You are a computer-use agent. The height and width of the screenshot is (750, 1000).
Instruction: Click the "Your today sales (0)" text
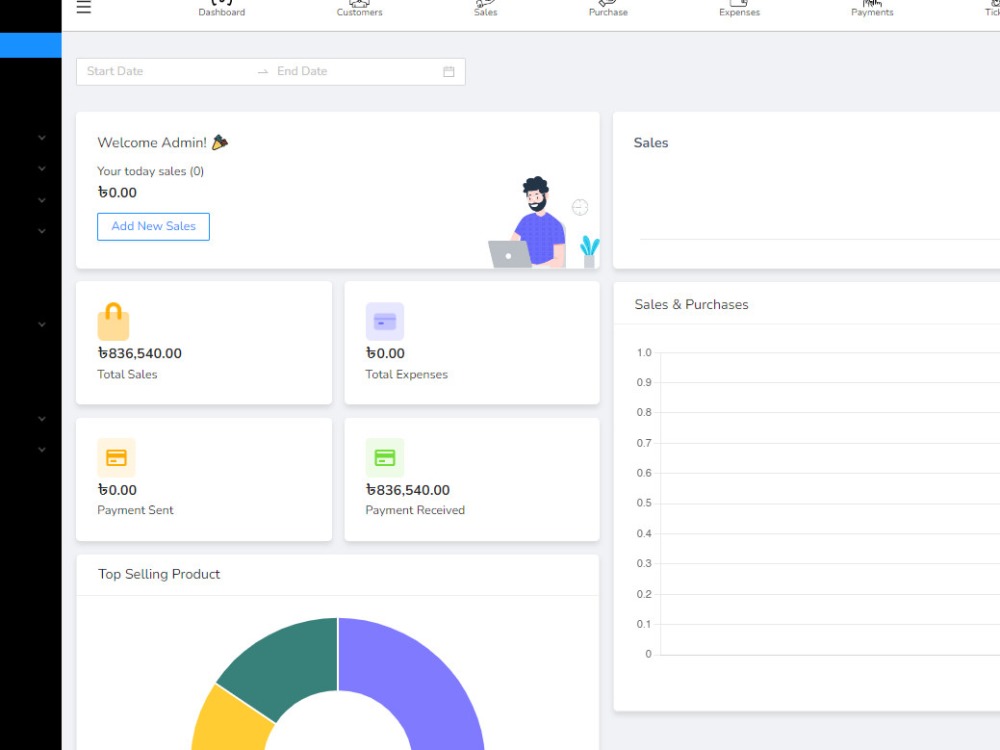click(x=151, y=171)
